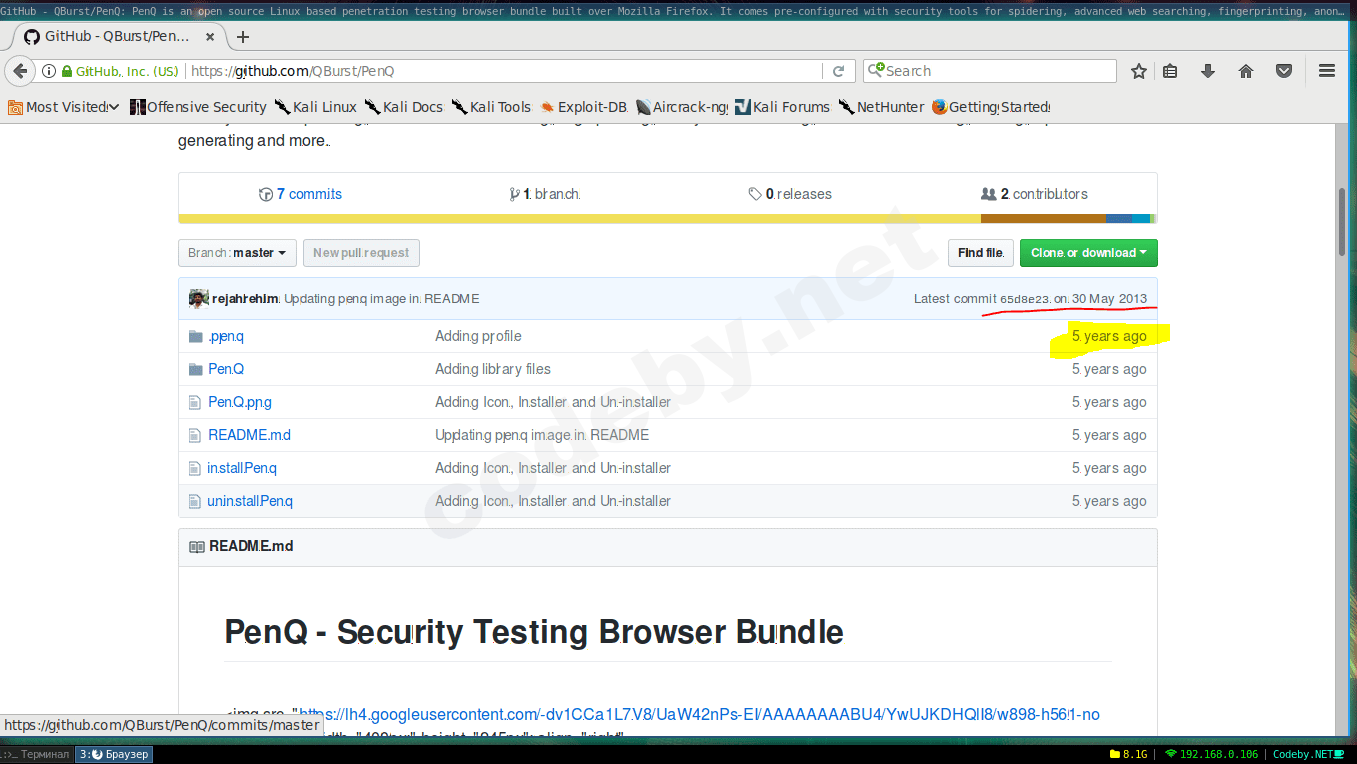Bookmark this page with the star icon
Image resolution: width=1357 pixels, height=764 pixels.
click(x=1138, y=71)
